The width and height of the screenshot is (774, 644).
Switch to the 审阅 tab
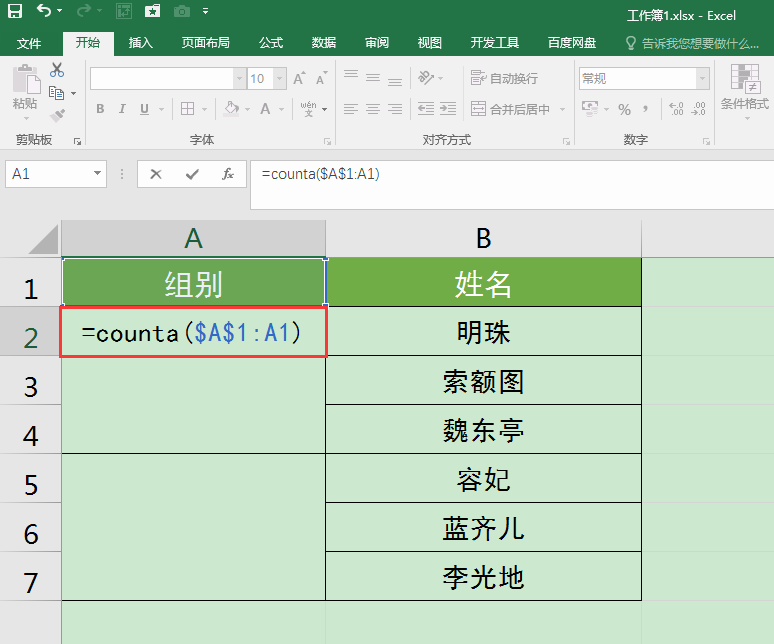[x=377, y=43]
